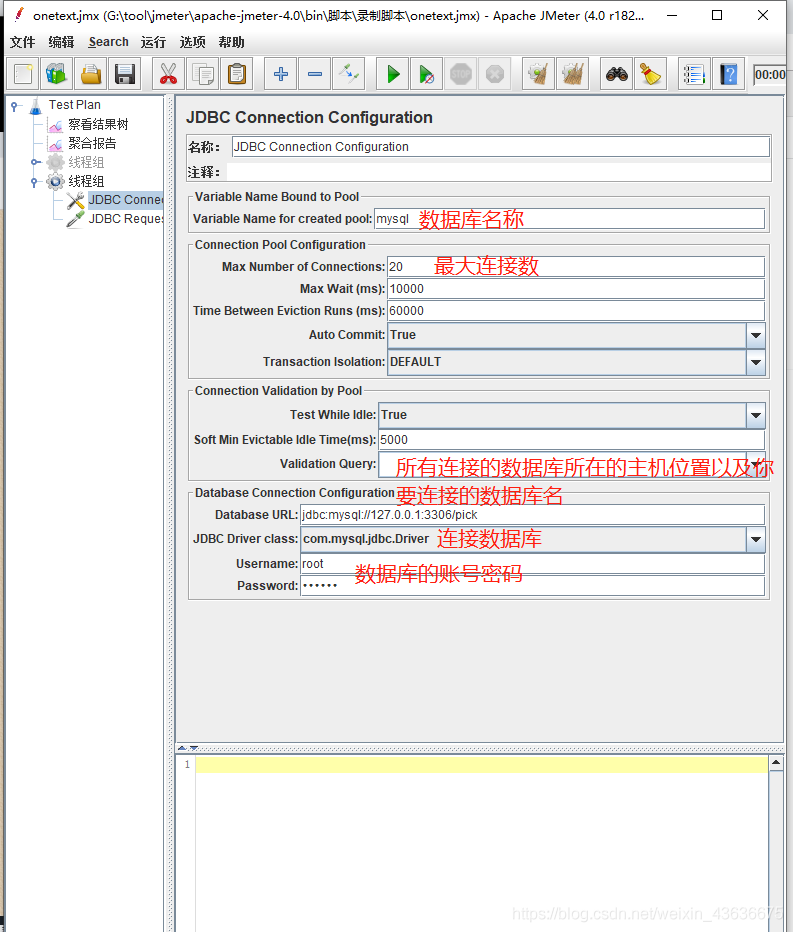Open Help with question mark icon
The height and width of the screenshot is (932, 793).
(728, 74)
